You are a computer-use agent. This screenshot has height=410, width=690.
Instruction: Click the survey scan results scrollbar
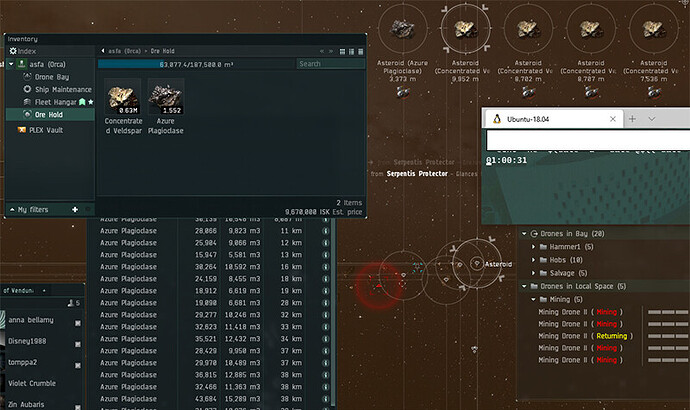333,314
